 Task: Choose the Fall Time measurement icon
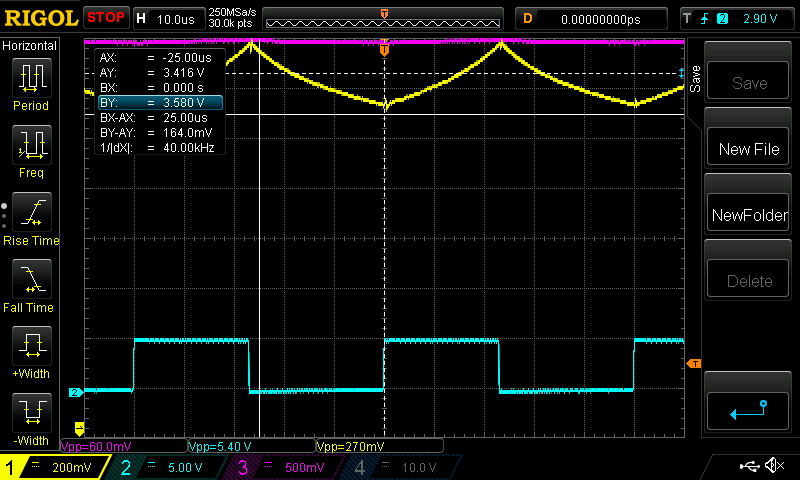(x=31, y=284)
